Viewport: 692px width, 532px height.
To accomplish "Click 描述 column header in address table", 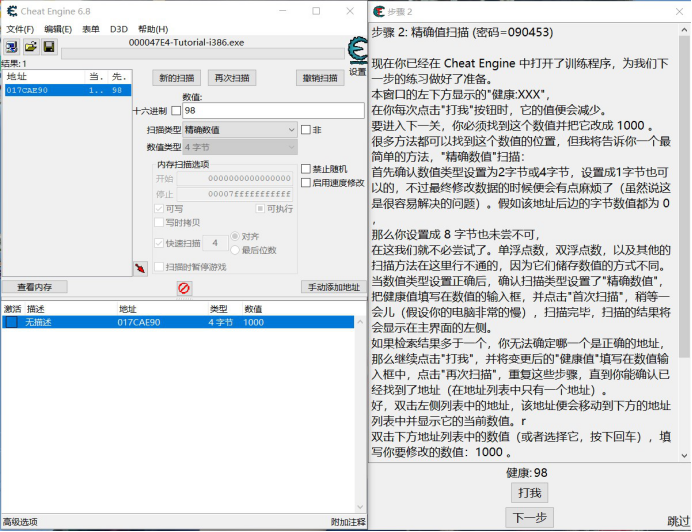I will (x=36, y=309).
